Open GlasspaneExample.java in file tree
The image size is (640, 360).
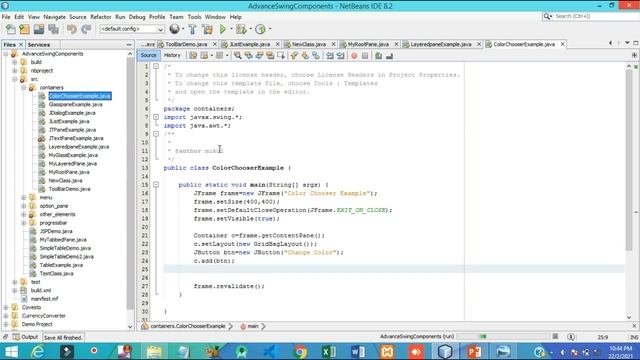click(76, 104)
